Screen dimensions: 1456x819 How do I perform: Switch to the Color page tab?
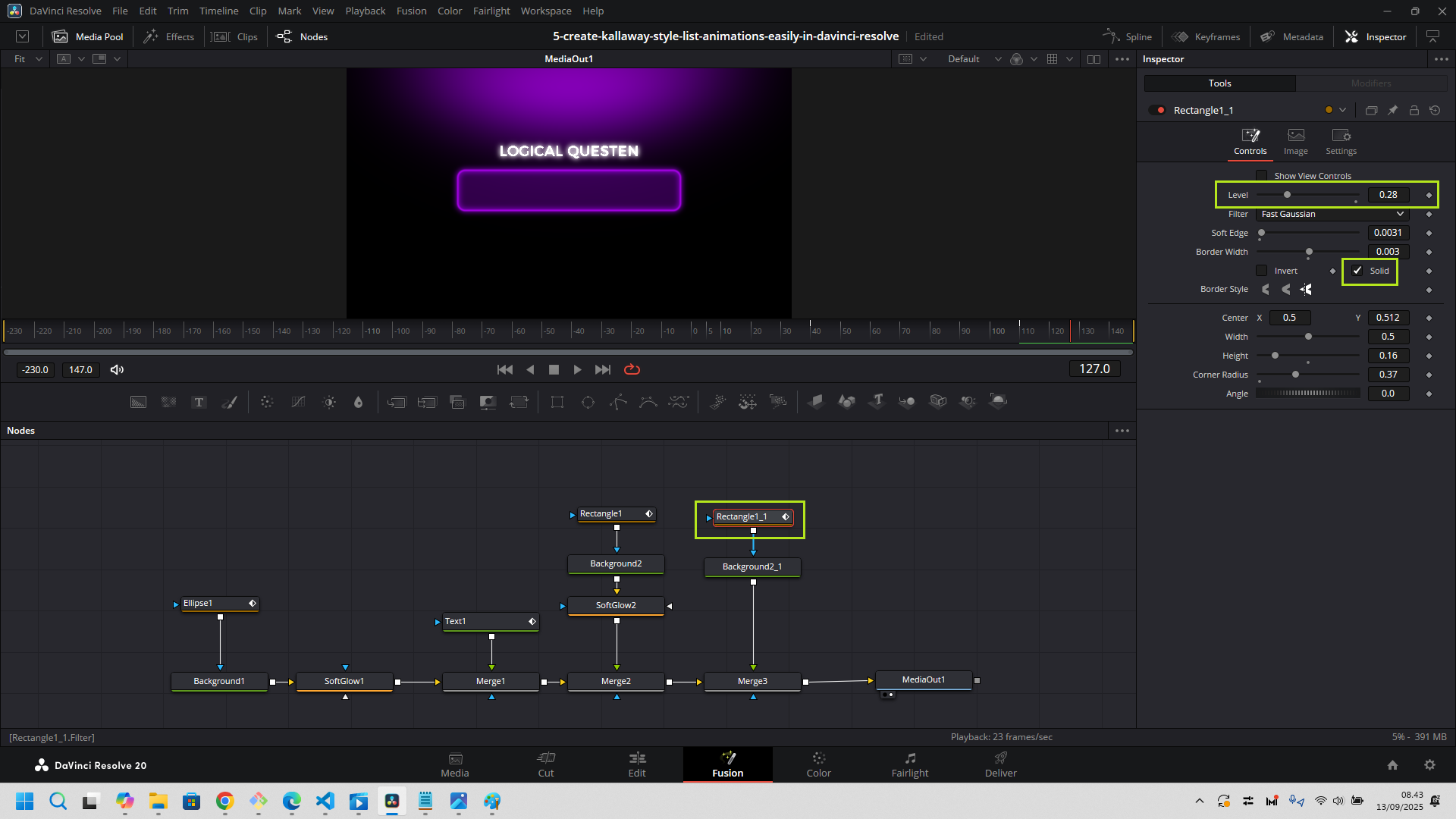[x=818, y=764]
